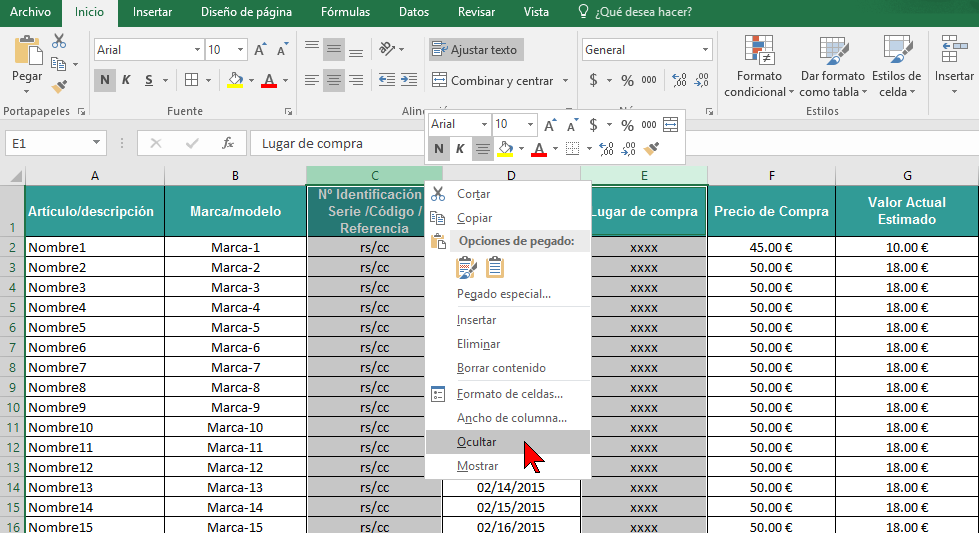Decrease font size in ribbon Fuente group
Image resolution: width=979 pixels, height=533 pixels.
tap(282, 50)
